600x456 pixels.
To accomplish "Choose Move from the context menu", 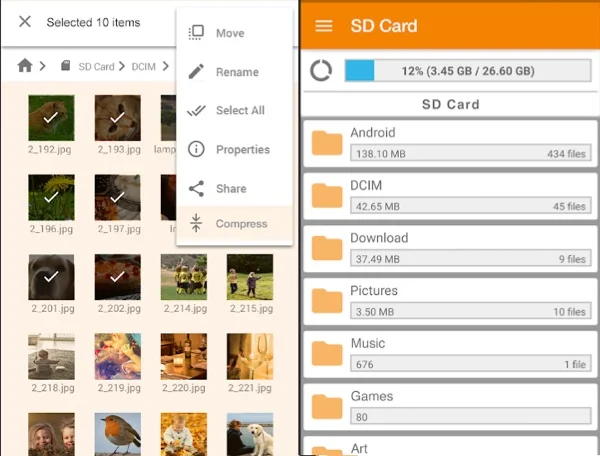I will 234,33.
